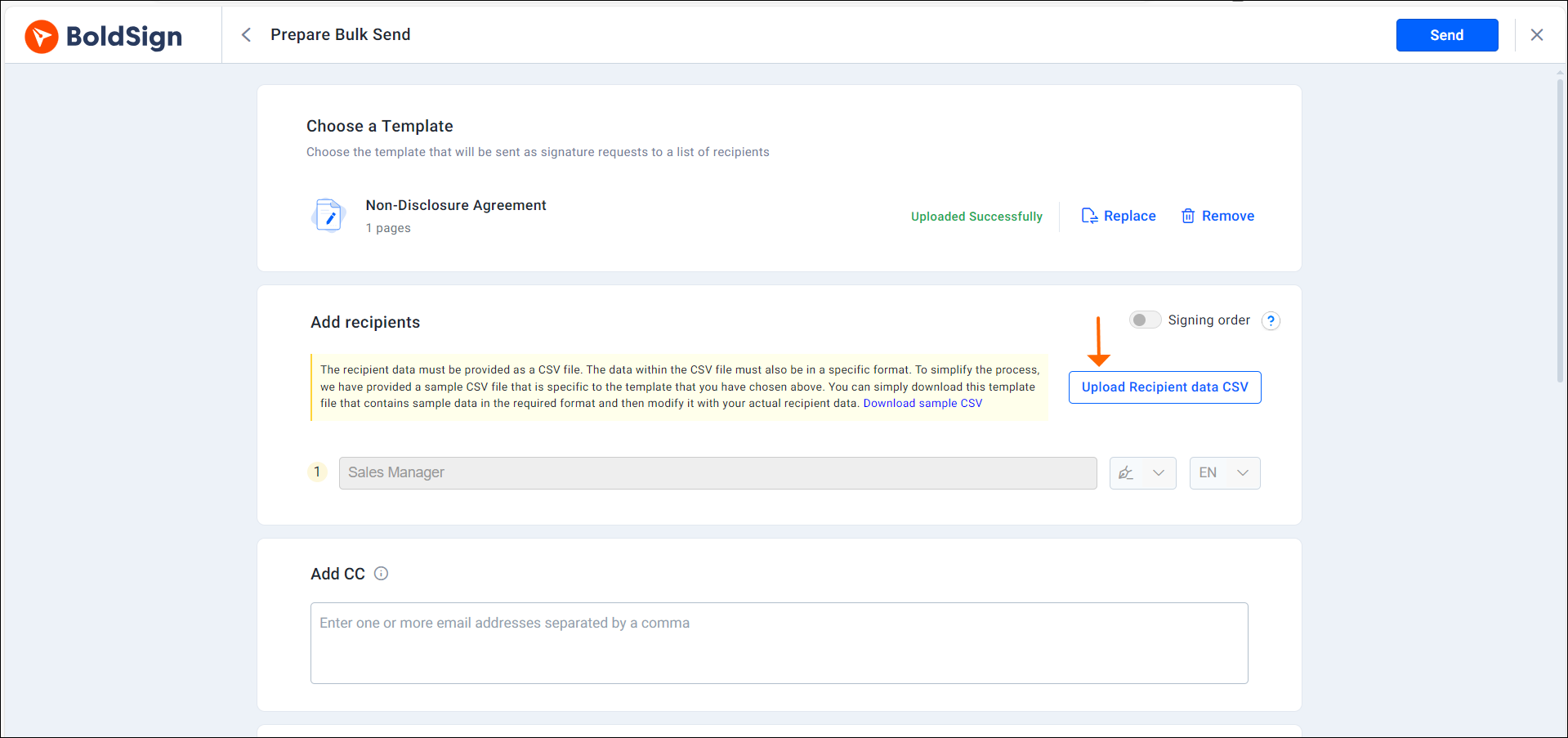
Task: Open the signer type dropdown chevron
Action: (x=1158, y=472)
